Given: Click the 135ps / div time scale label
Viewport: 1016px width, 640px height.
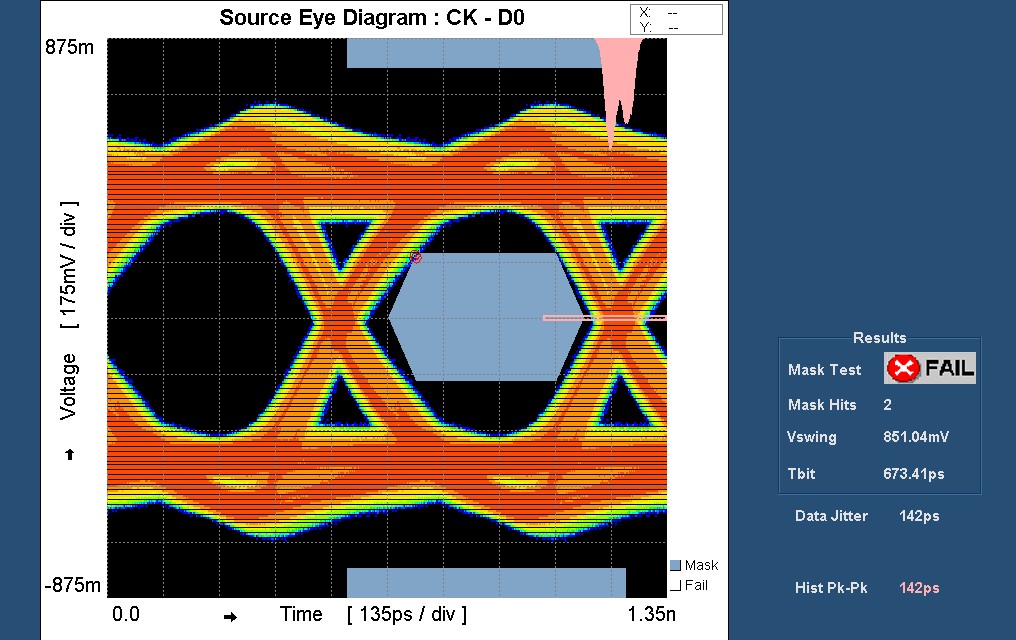Looking at the screenshot, I should [x=407, y=614].
